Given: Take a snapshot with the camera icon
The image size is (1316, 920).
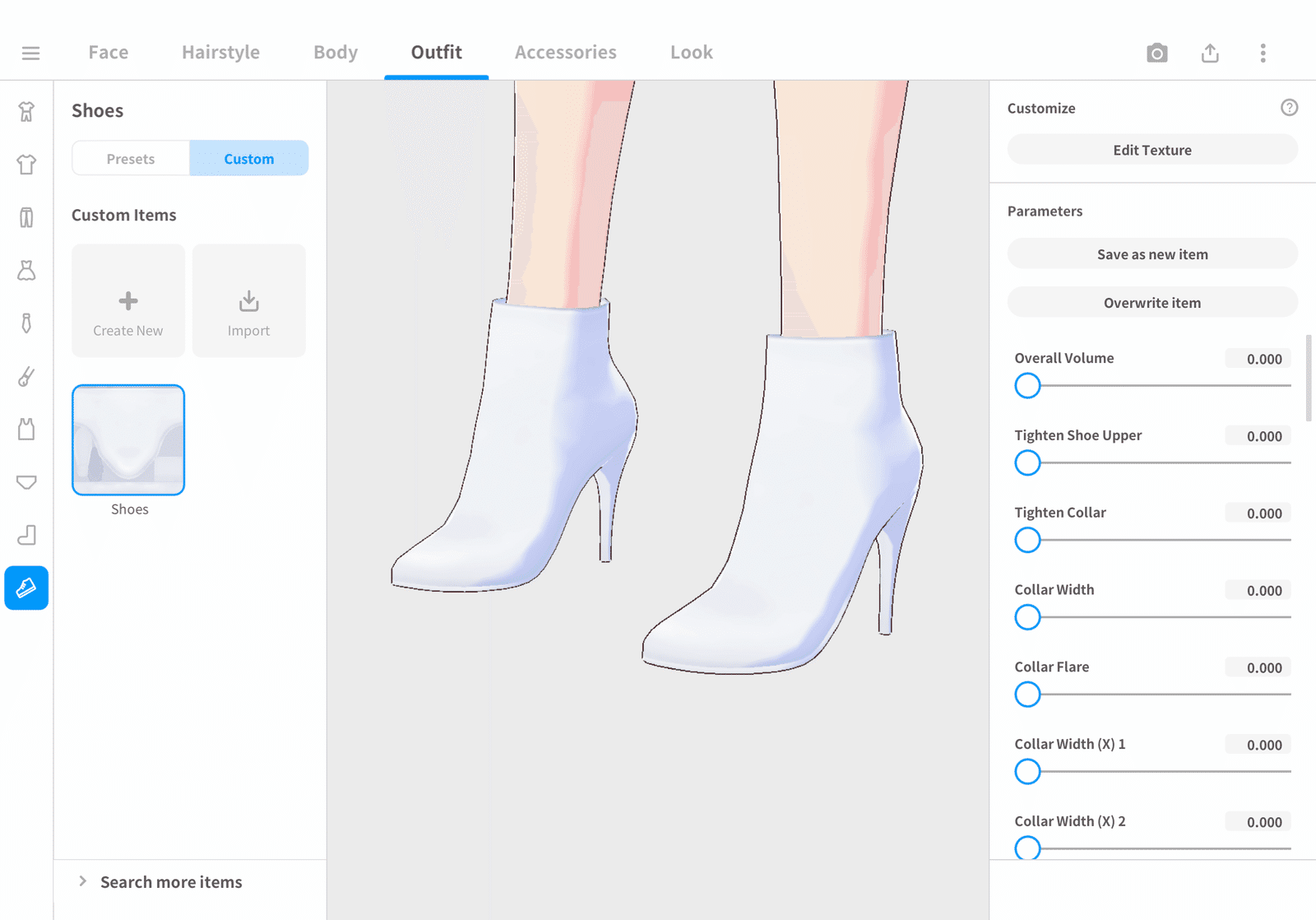Looking at the screenshot, I should point(1157,53).
